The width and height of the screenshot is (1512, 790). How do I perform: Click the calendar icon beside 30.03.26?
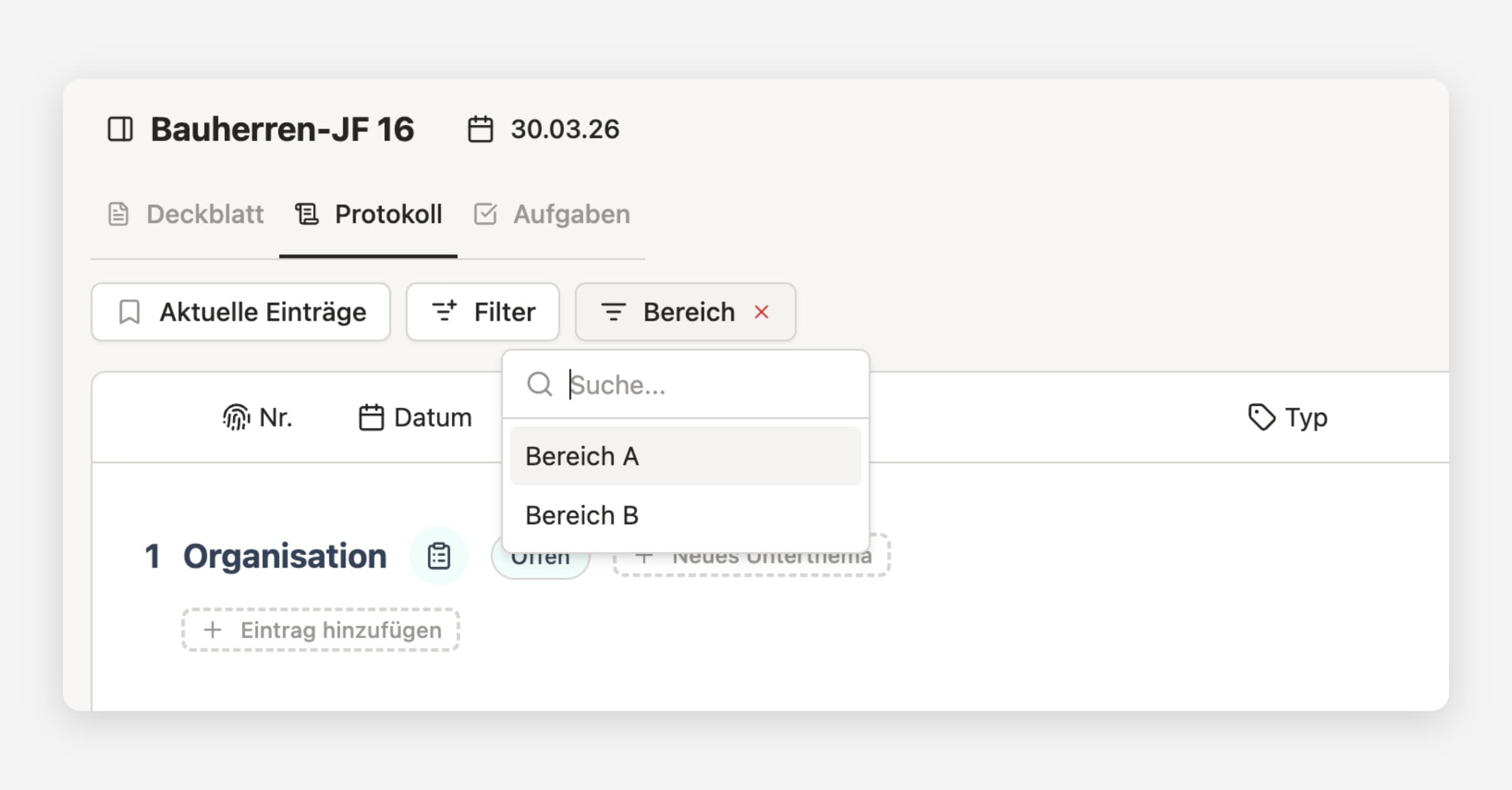coord(480,129)
